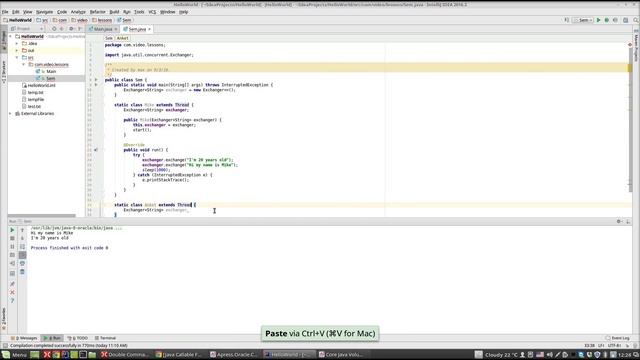Toggle Use Soft Wraps in Run panel
640x360 pixels.
22,247
